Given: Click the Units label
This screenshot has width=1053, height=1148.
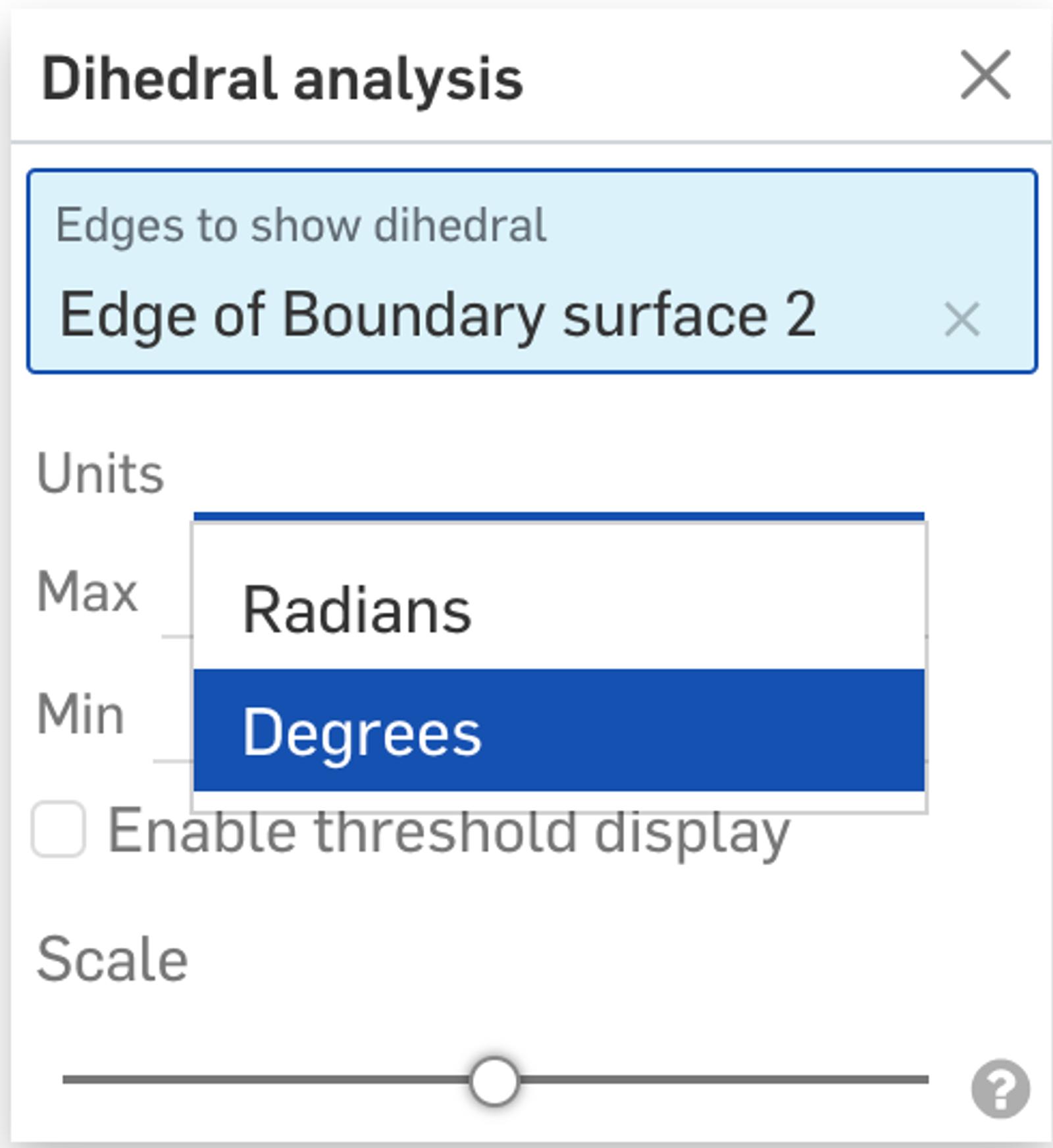Looking at the screenshot, I should (100, 474).
